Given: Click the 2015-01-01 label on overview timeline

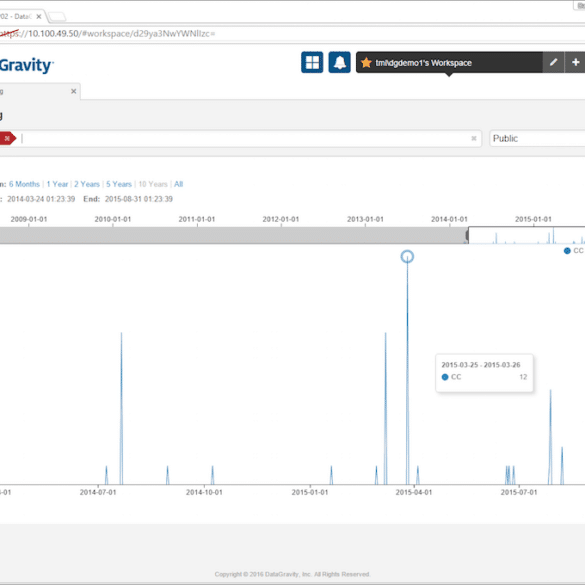Looking at the screenshot, I should tap(533, 219).
